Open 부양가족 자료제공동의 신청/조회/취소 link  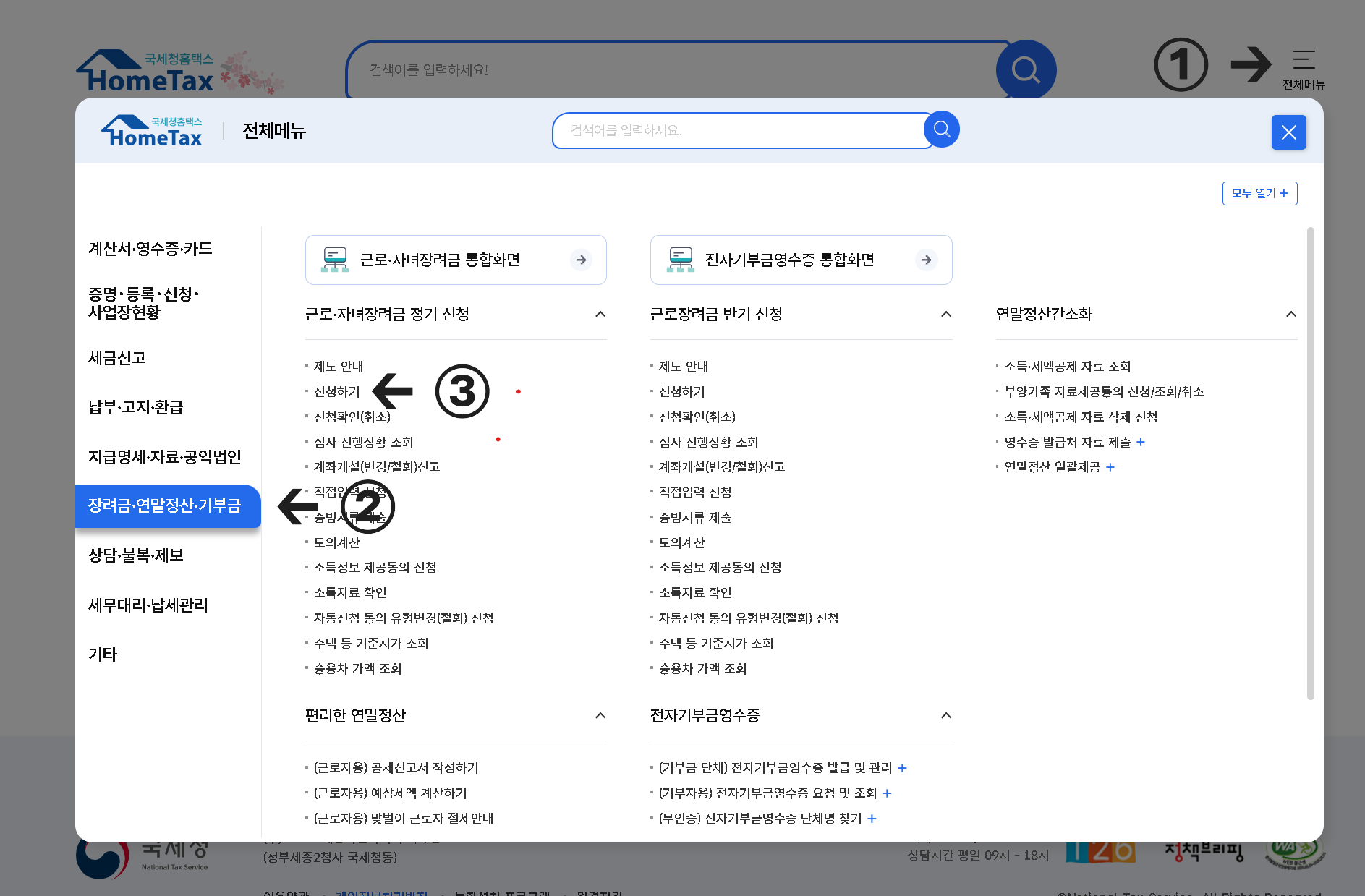pos(1104,391)
